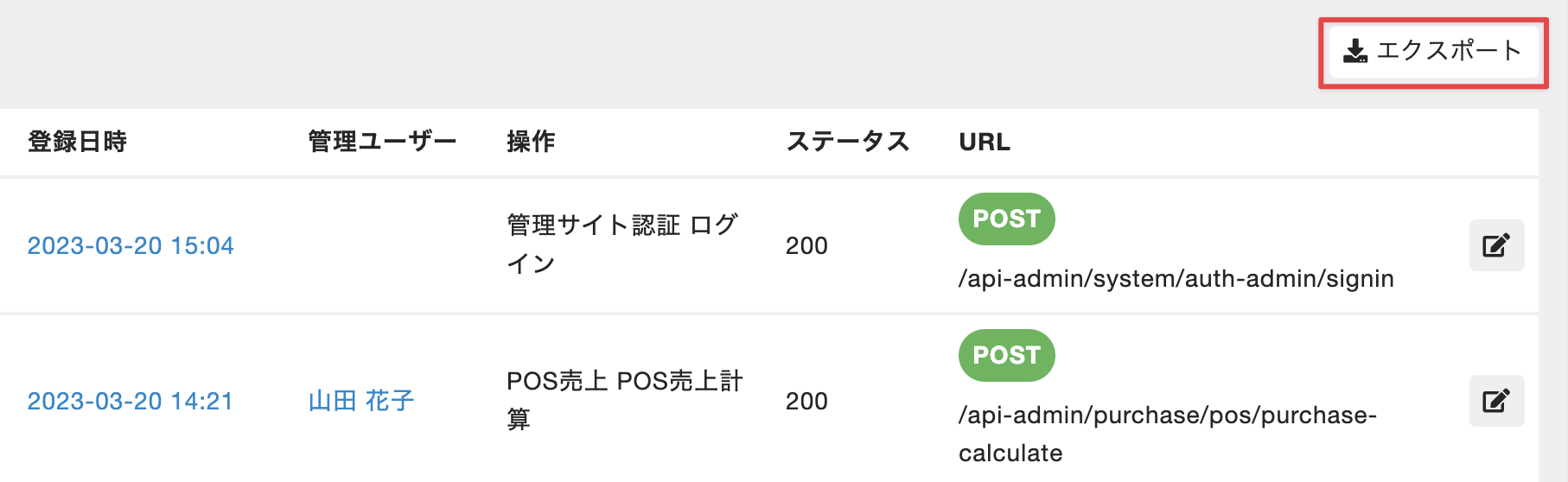The height and width of the screenshot is (482, 1568).
Task: Click status 200 in the 15:04 row
Action: pos(806,246)
